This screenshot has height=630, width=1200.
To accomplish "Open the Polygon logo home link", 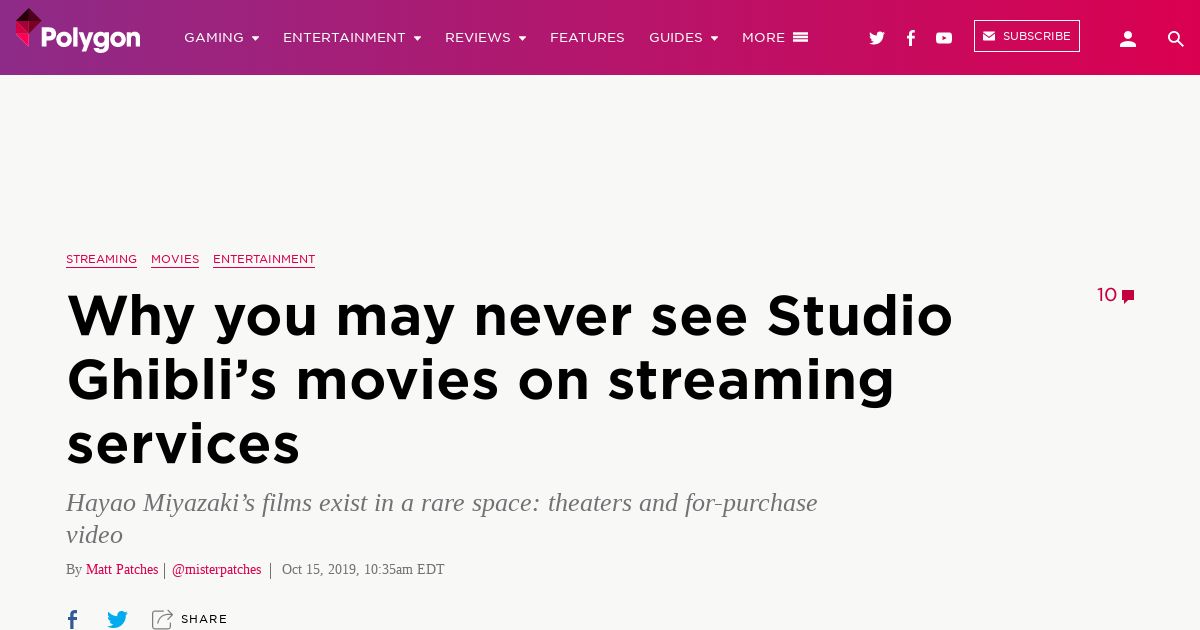I will (78, 32).
